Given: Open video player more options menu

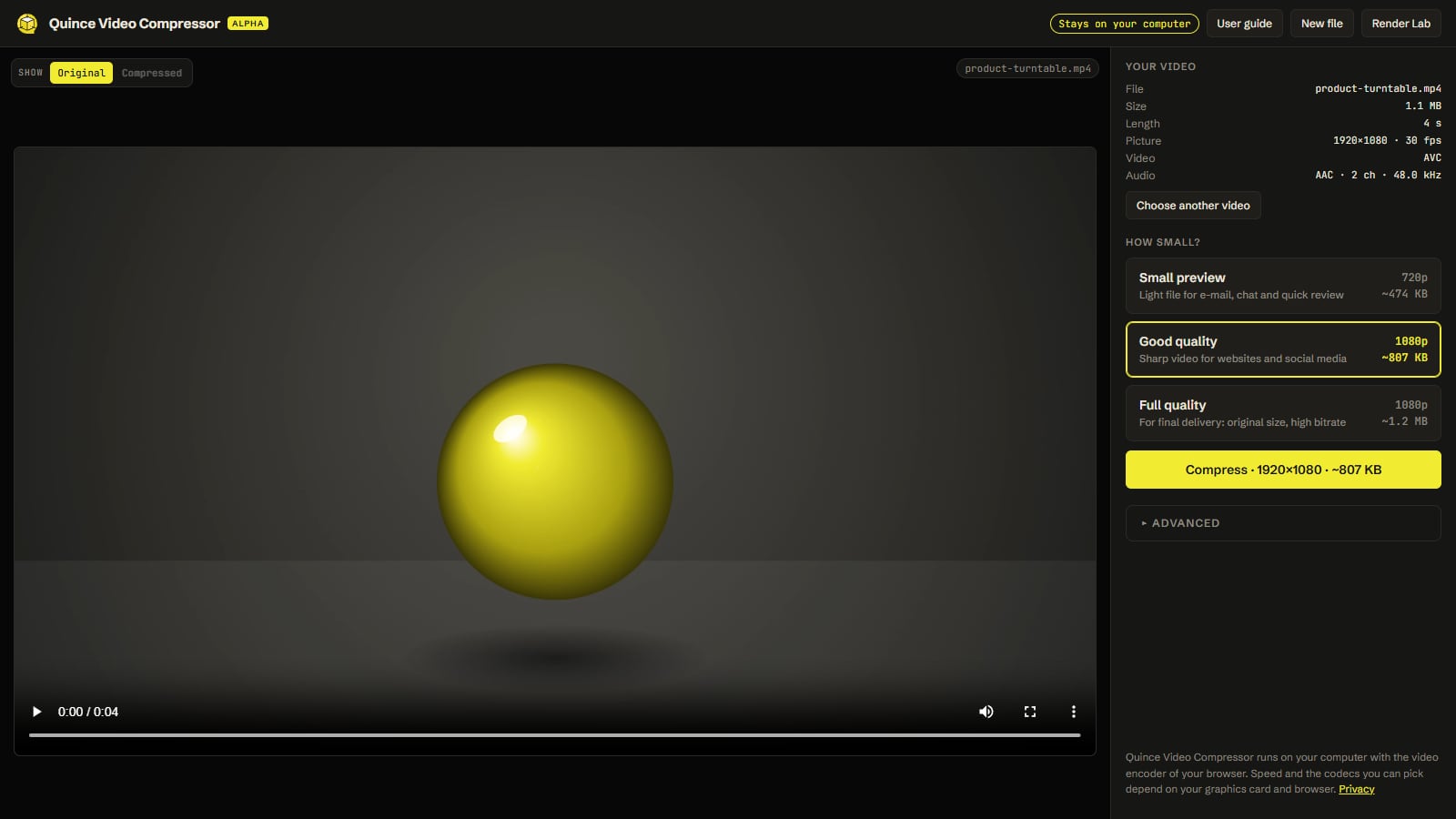Looking at the screenshot, I should (1074, 712).
